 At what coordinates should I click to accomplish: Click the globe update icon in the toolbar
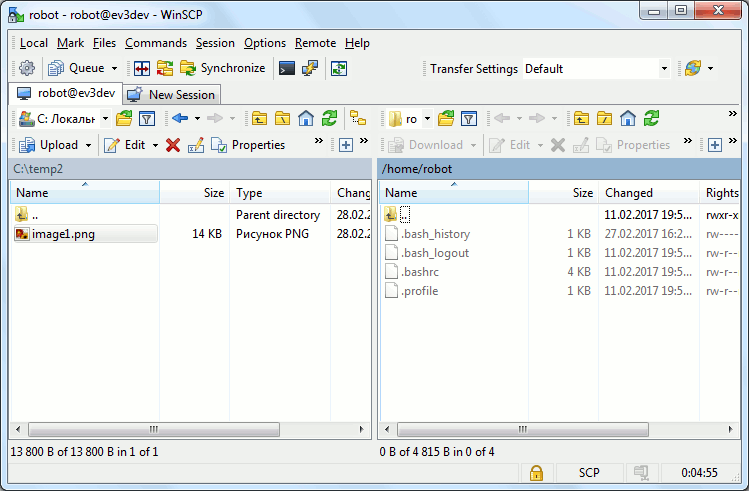pos(693,68)
